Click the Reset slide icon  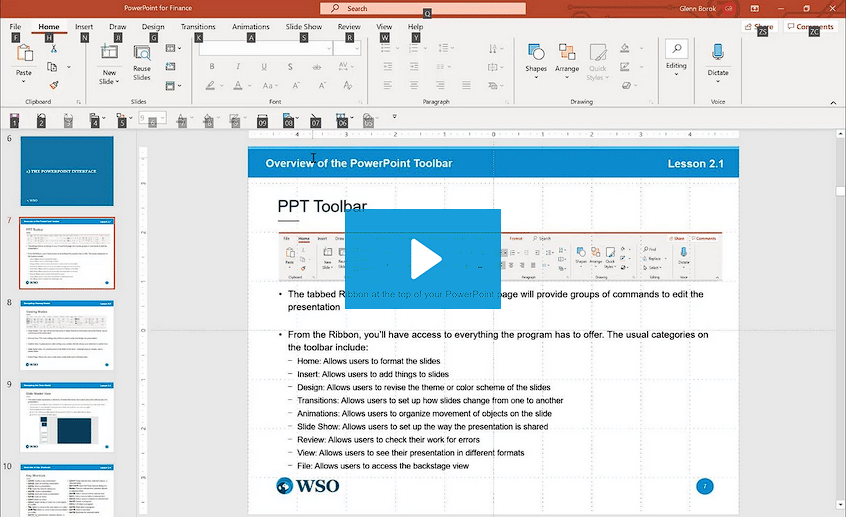(170, 66)
